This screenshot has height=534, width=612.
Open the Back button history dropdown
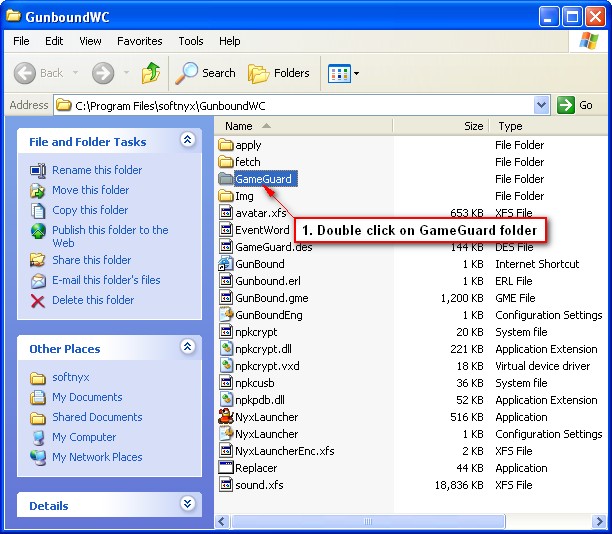pyautogui.click(x=76, y=73)
